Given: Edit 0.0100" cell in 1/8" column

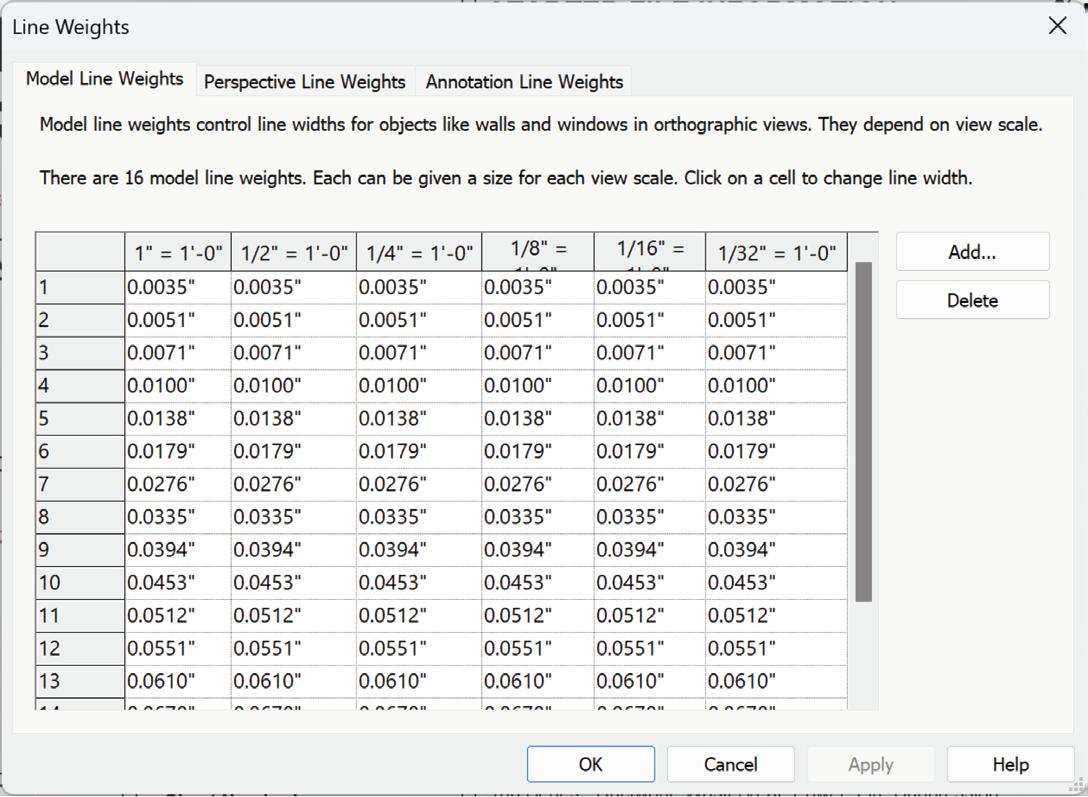Looking at the screenshot, I should point(538,386).
